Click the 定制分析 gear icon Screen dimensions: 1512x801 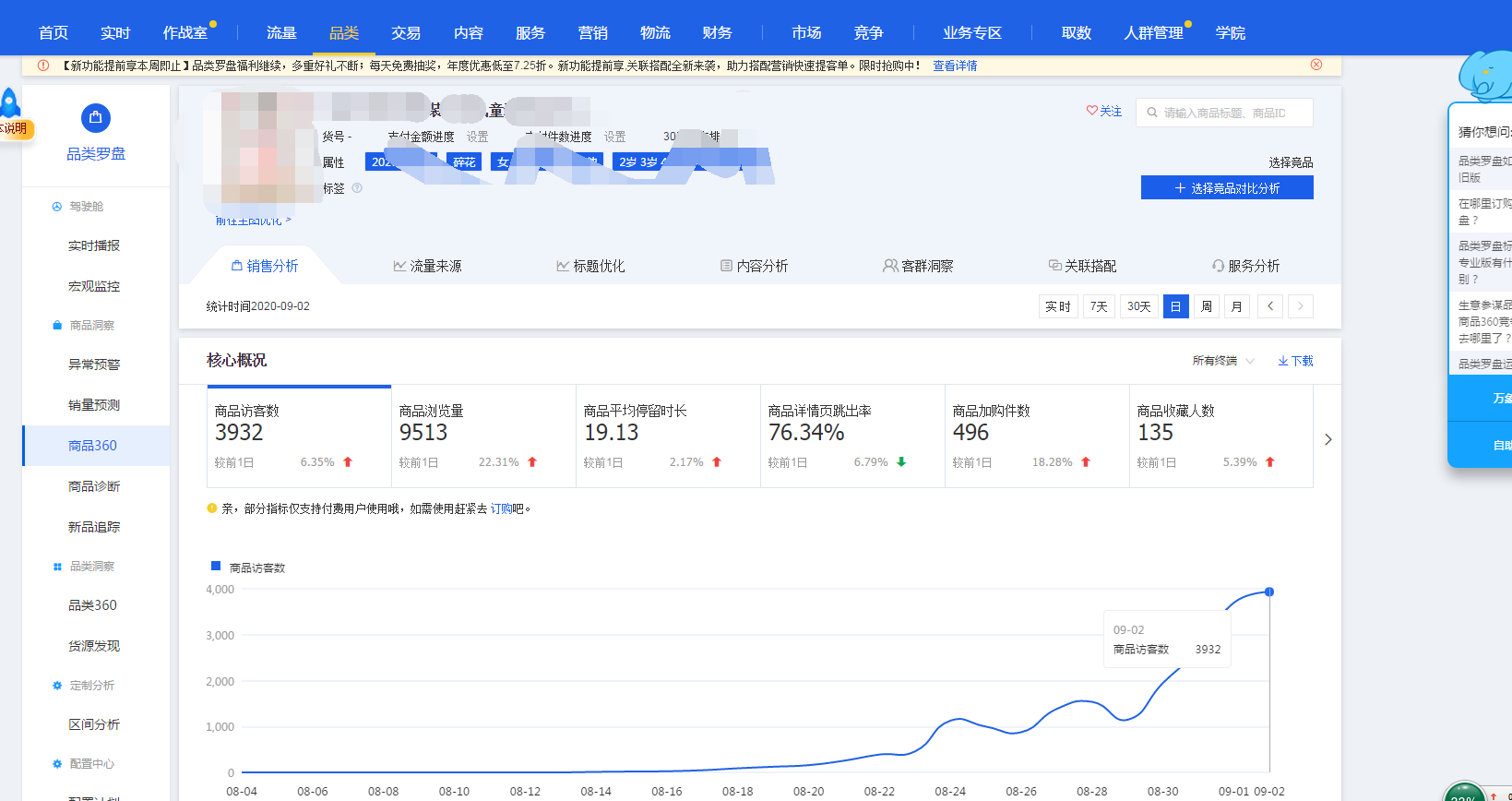coord(57,686)
